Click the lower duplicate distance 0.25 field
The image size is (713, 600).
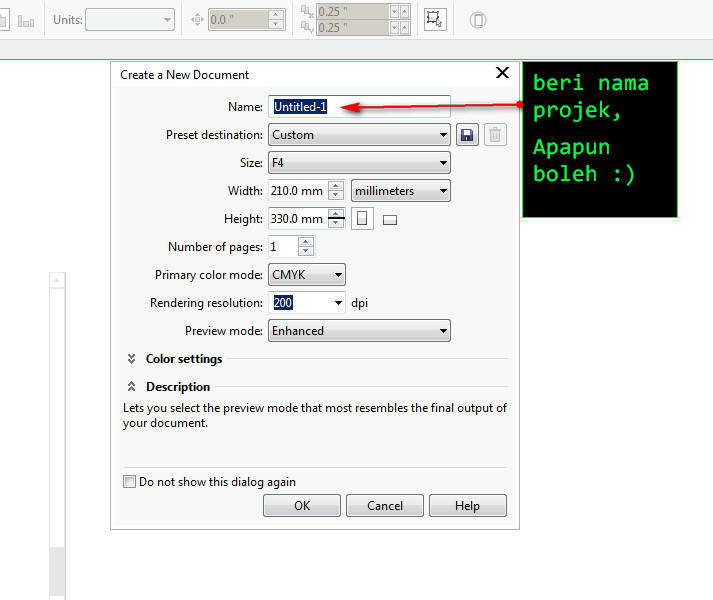click(x=353, y=28)
